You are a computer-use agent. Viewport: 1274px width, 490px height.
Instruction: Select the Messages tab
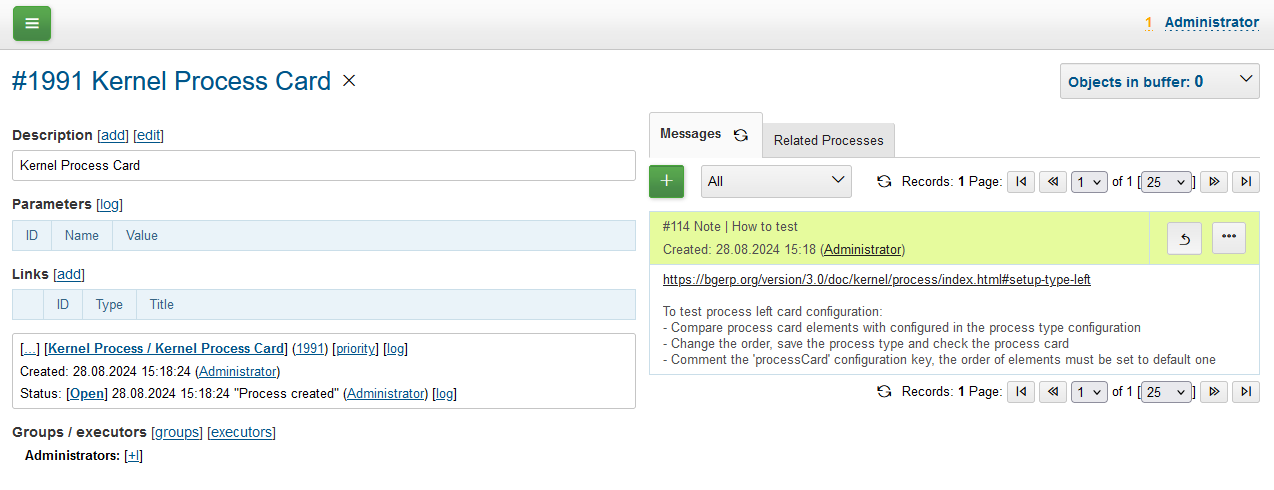coord(691,134)
